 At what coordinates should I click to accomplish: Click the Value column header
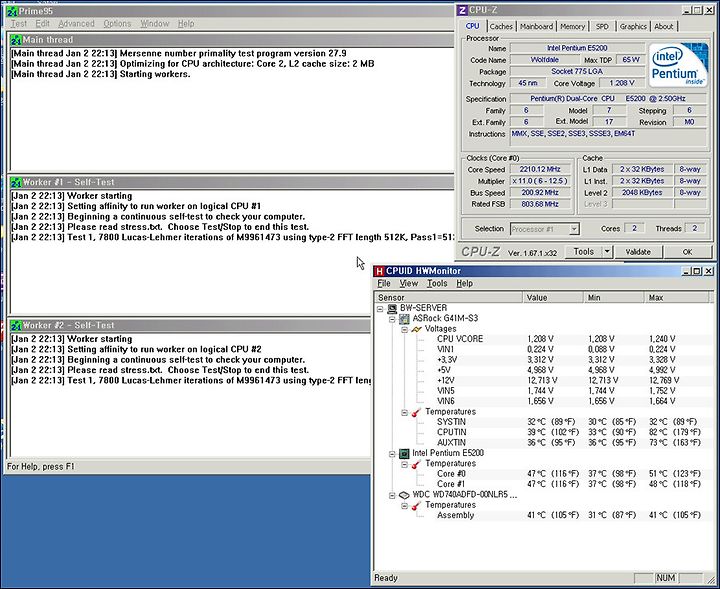(x=553, y=297)
